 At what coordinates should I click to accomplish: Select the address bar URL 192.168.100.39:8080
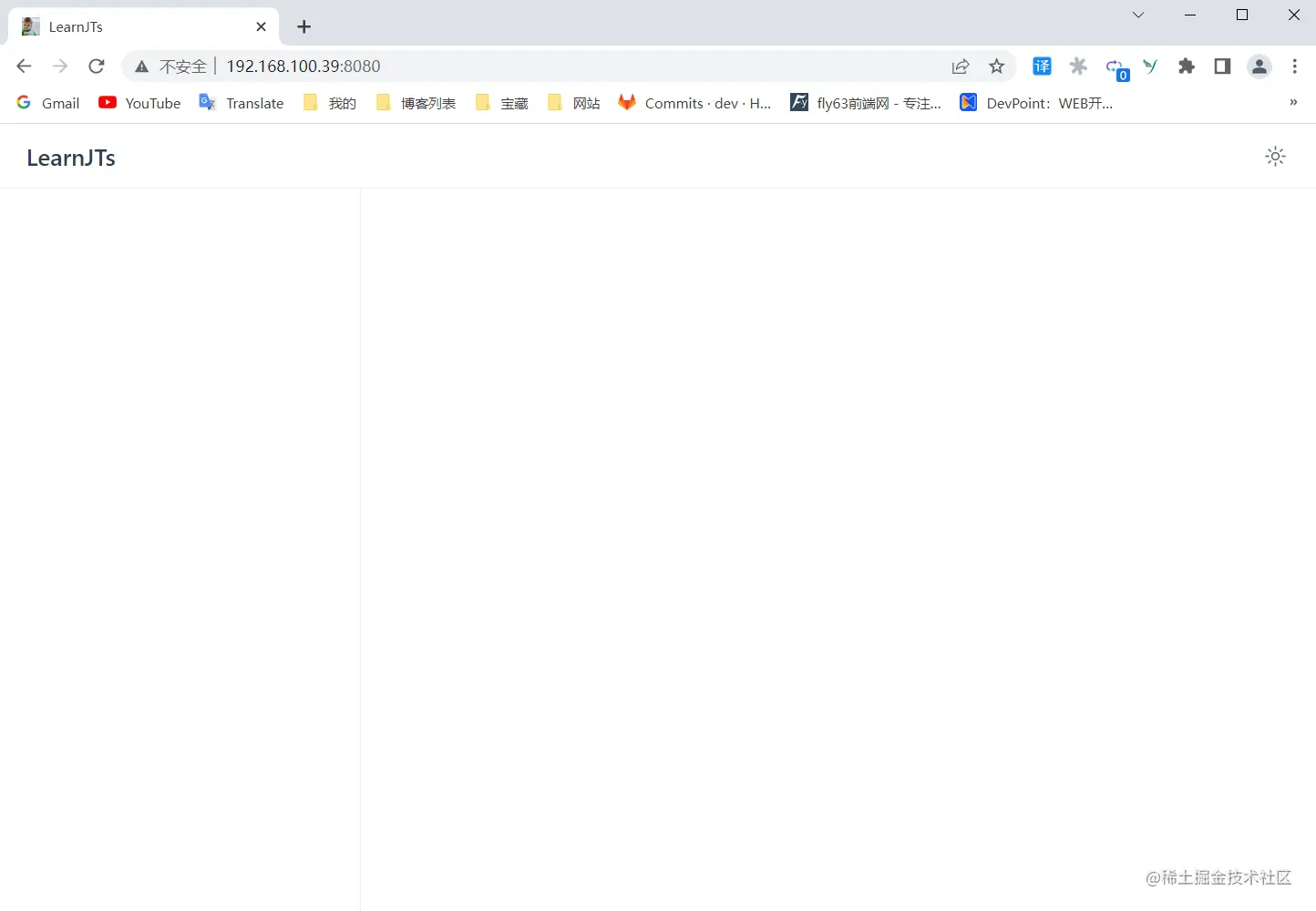click(x=303, y=67)
